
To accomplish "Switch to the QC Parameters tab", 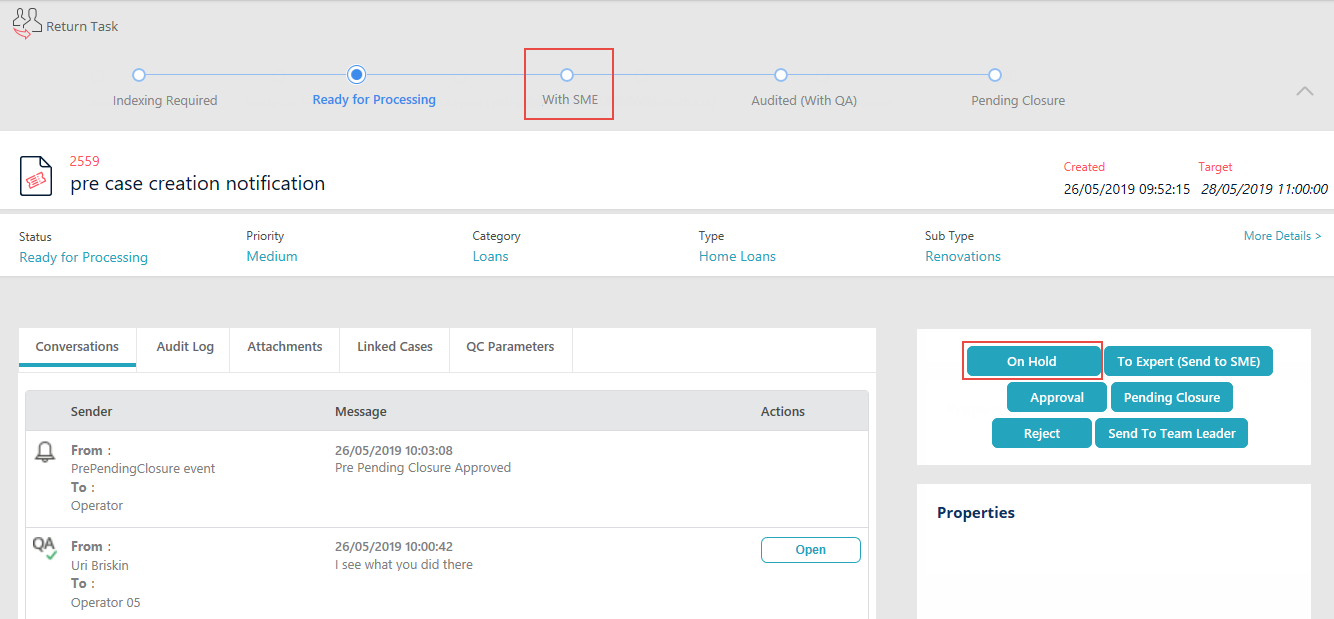I will click(510, 347).
